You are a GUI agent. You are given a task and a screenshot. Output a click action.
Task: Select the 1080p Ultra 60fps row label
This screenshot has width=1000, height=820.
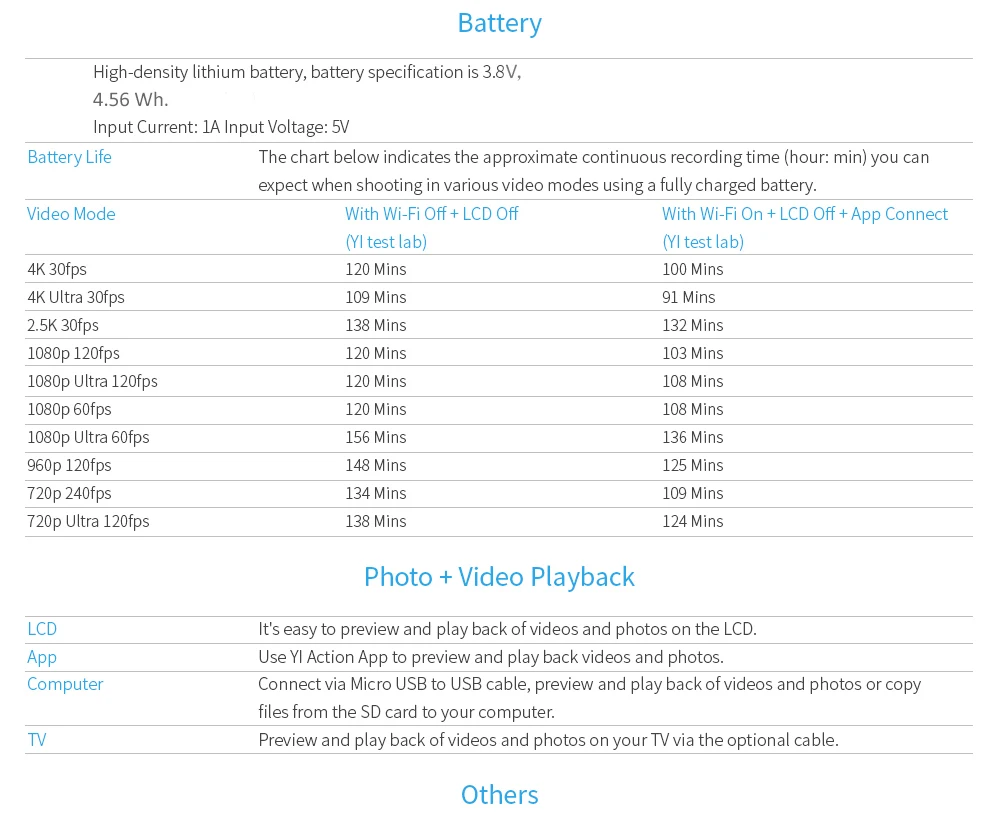[88, 437]
